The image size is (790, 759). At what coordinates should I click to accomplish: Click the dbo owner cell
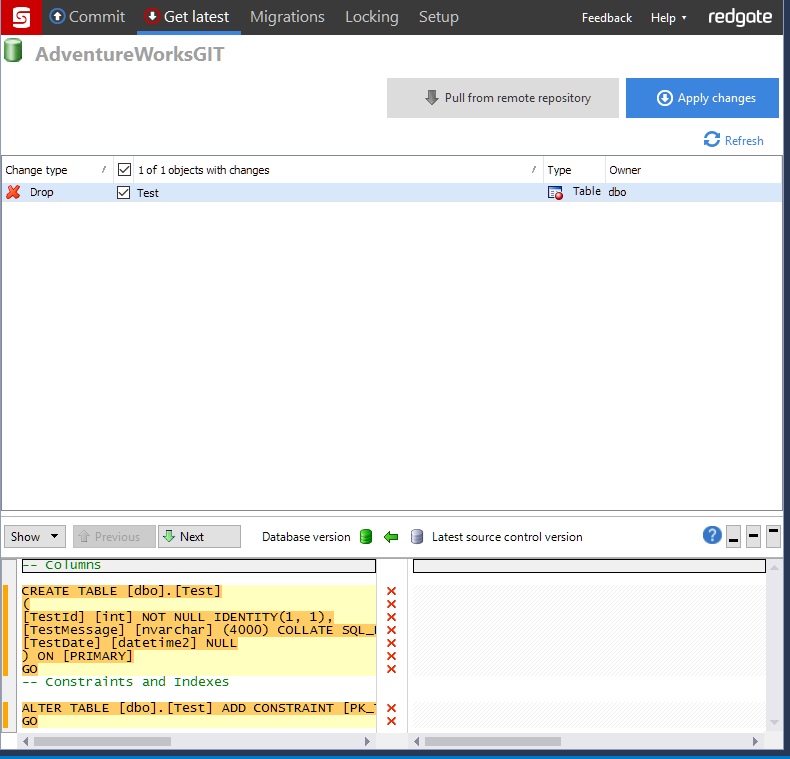(x=617, y=192)
